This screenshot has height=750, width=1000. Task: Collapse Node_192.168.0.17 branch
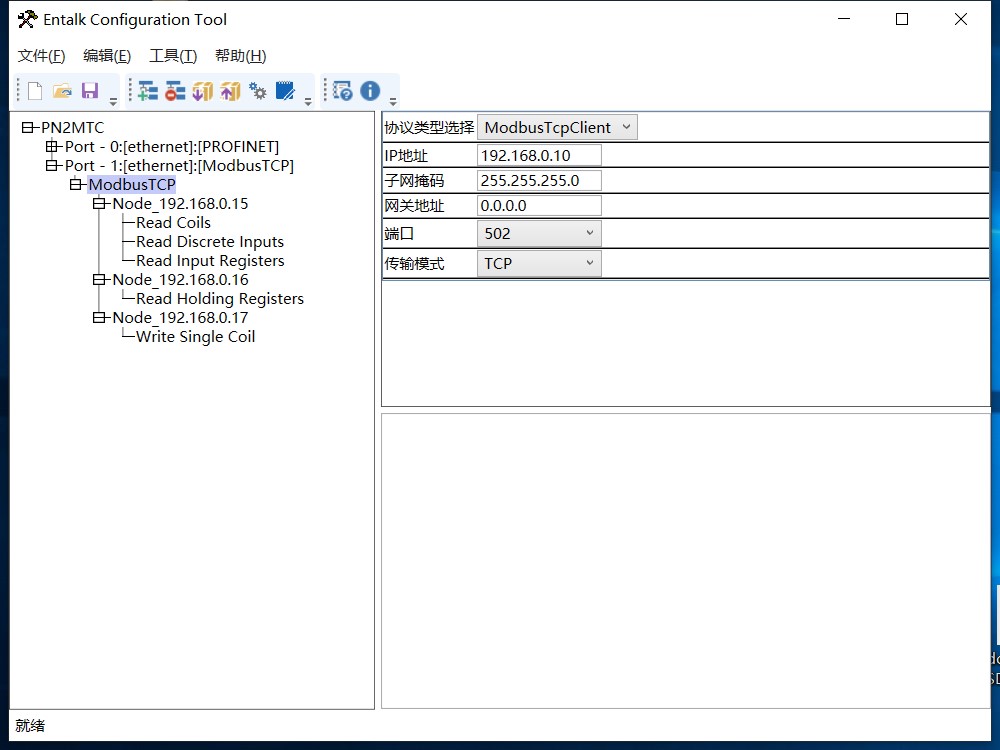99,318
